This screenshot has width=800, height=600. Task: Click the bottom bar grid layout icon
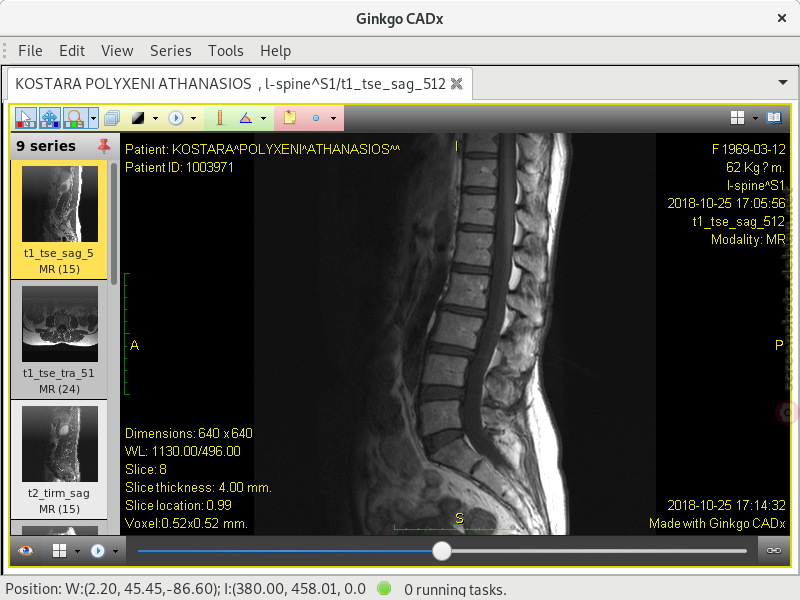click(x=60, y=551)
